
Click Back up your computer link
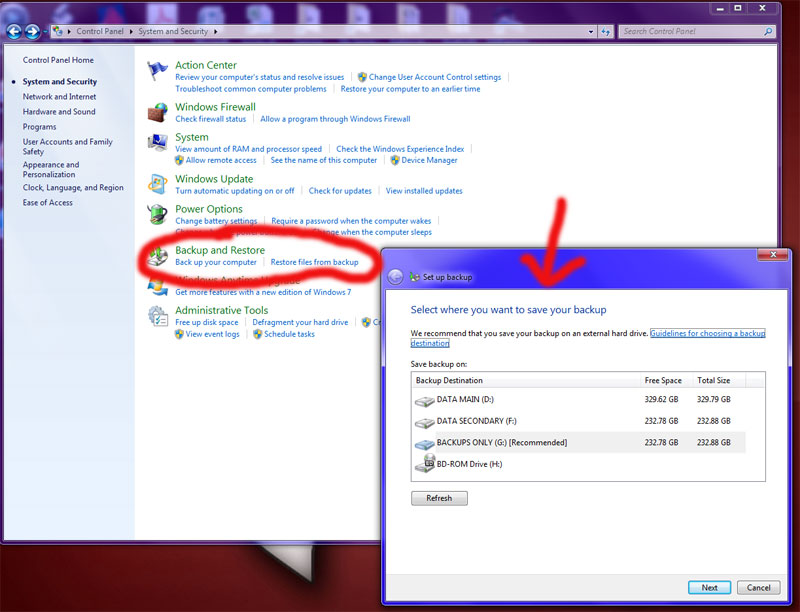216,262
